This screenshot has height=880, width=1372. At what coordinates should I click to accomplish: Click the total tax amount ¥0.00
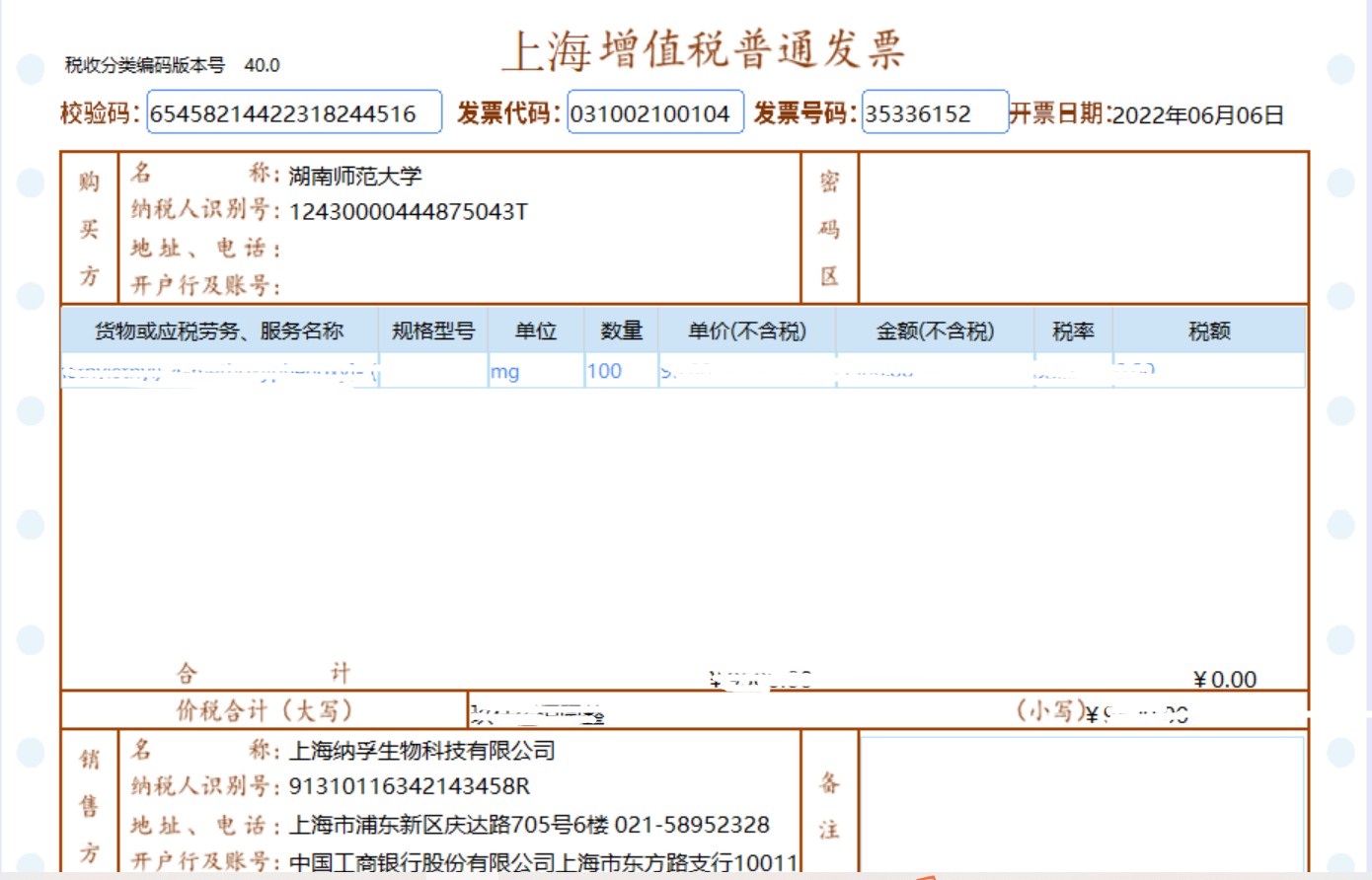(1224, 680)
